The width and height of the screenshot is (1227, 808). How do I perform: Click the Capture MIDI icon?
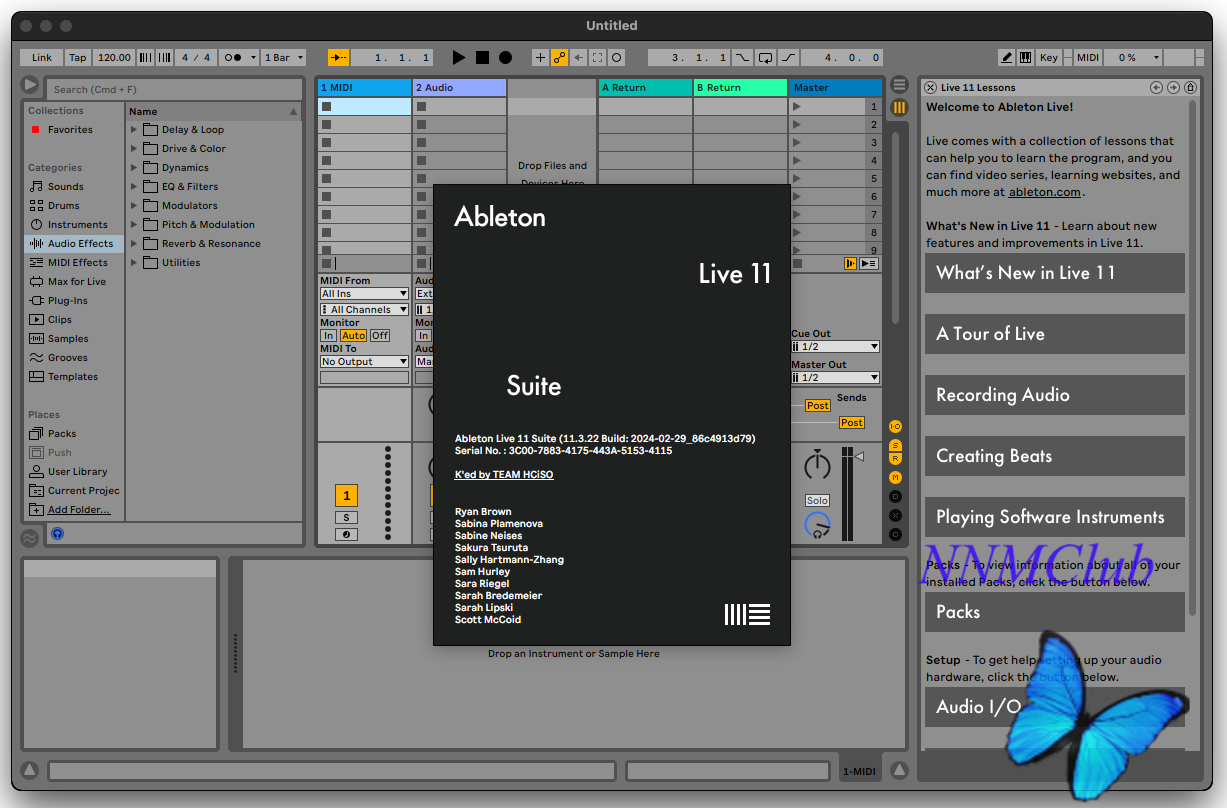click(x=597, y=58)
